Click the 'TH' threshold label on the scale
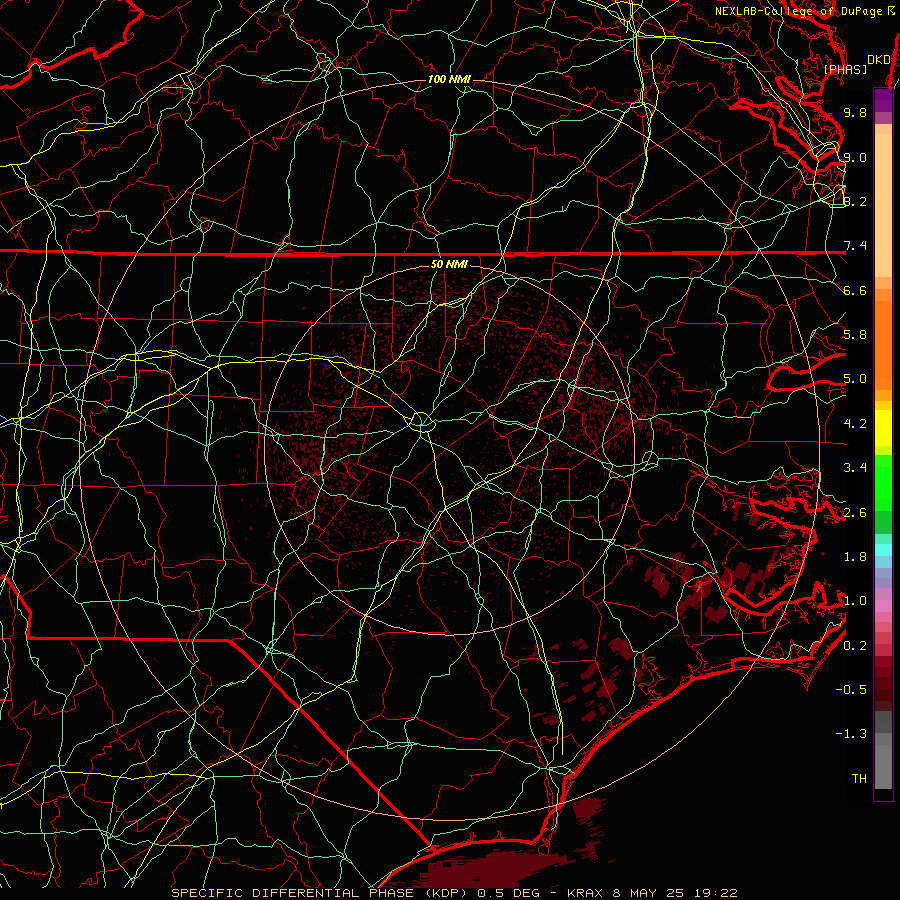Image resolution: width=900 pixels, height=900 pixels. pyautogui.click(x=859, y=779)
